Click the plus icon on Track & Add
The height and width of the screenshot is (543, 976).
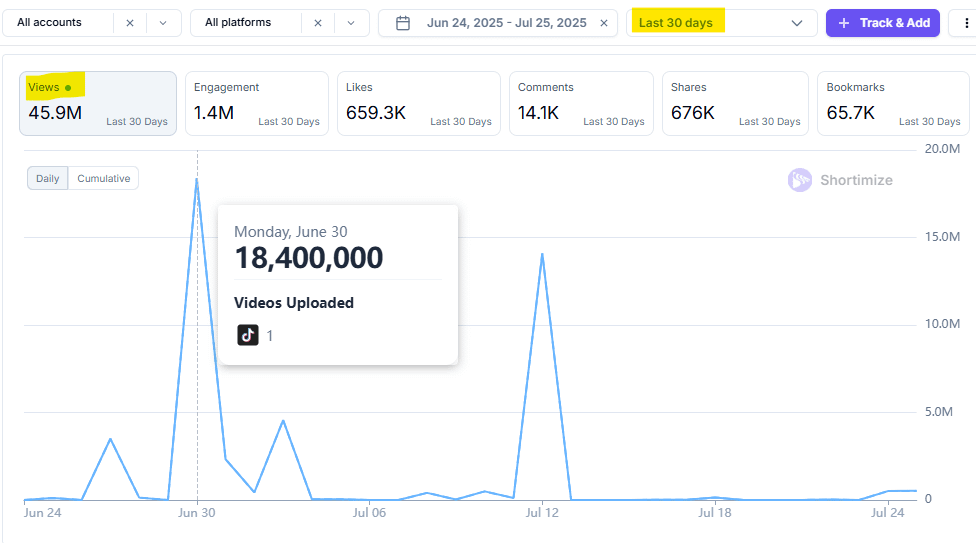pos(844,23)
